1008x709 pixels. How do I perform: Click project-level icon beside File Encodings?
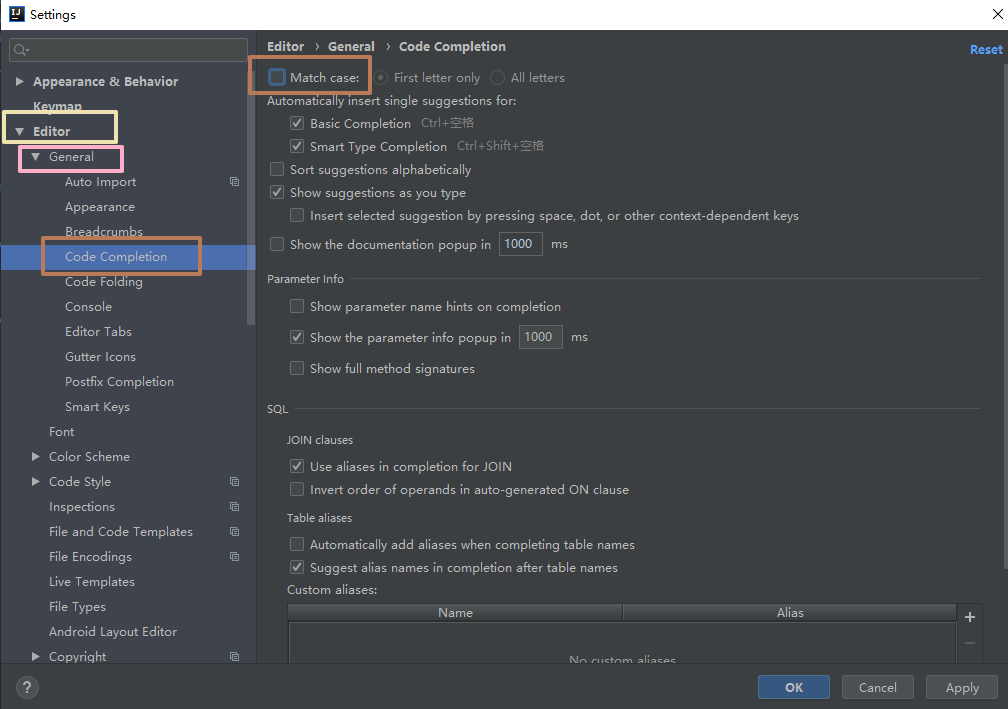235,557
